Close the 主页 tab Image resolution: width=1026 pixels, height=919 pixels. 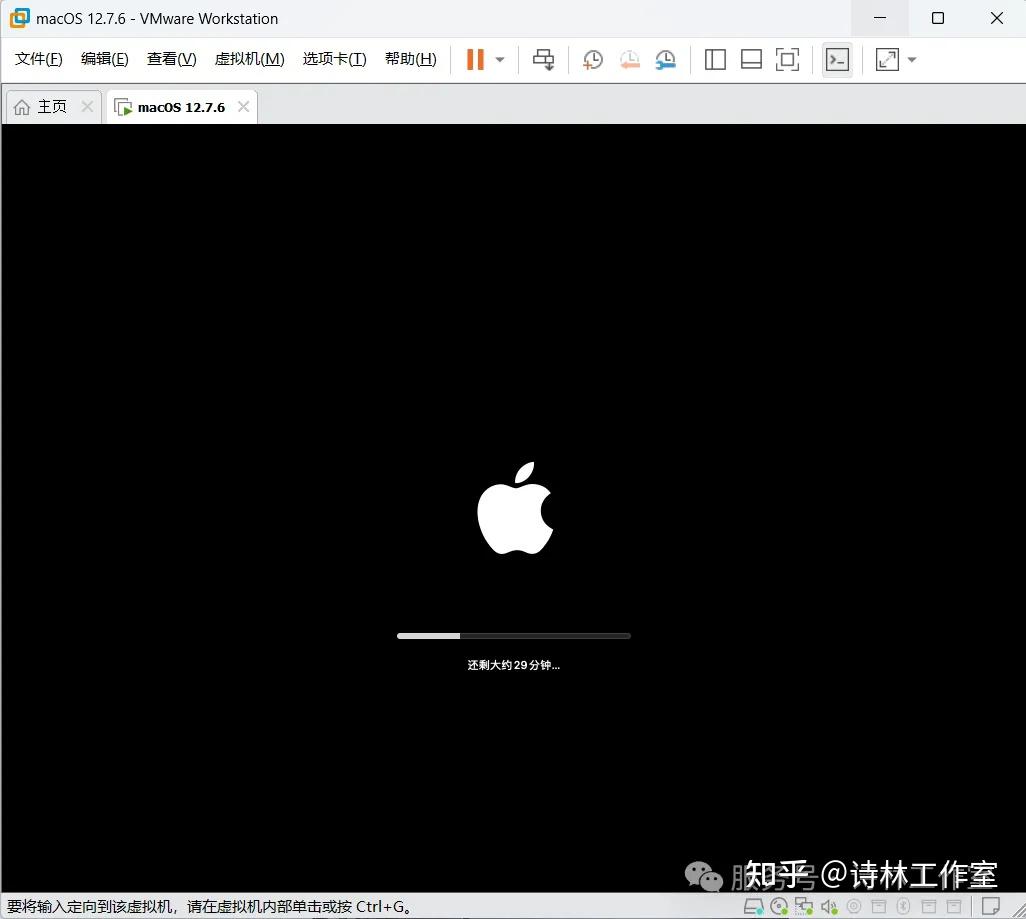[x=87, y=106]
